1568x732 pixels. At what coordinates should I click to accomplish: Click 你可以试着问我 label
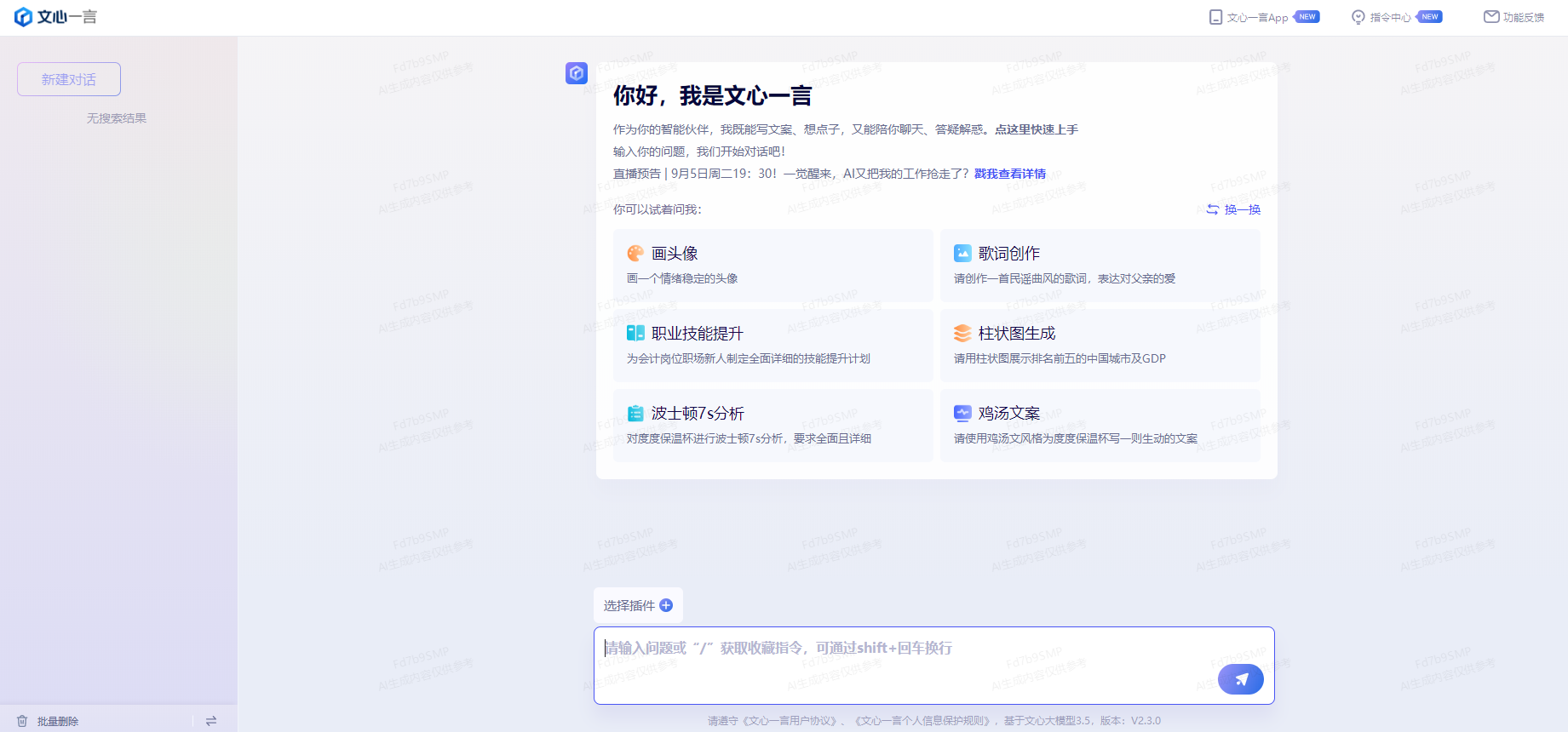tap(658, 209)
